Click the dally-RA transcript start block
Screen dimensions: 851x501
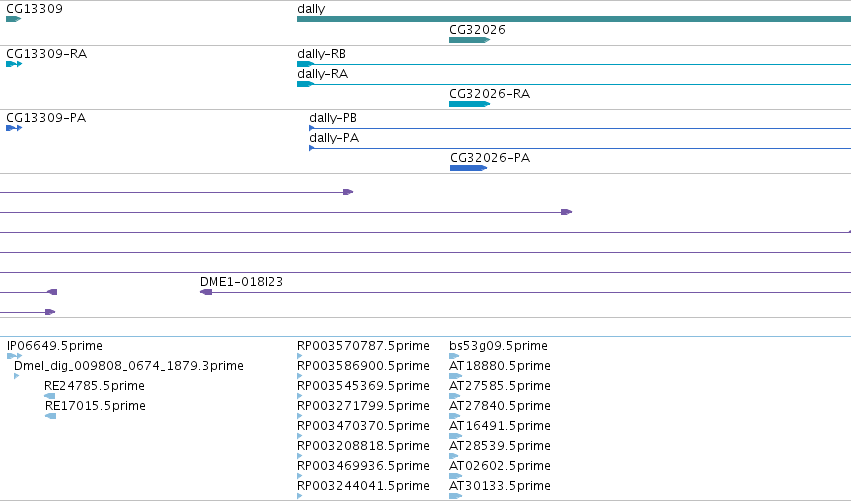pos(305,84)
